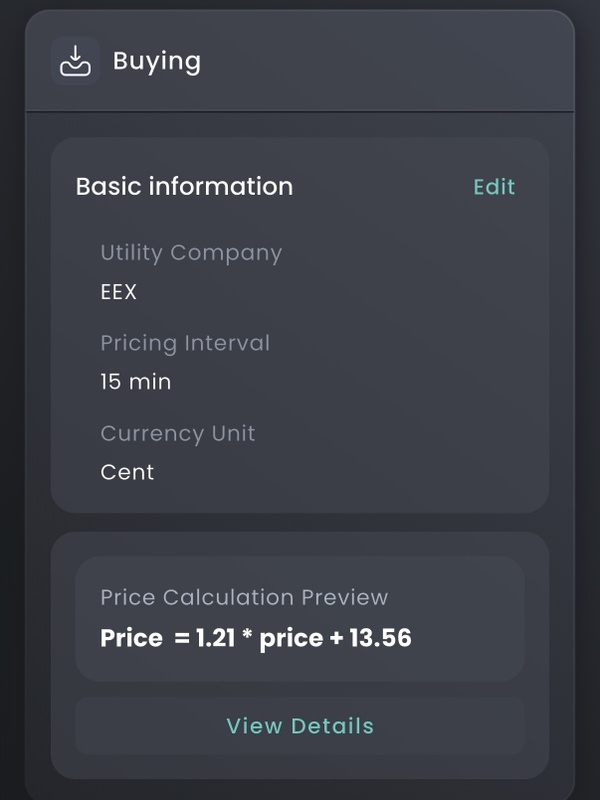Viewport: 600px width, 800px height.
Task: Click the Currency Unit label
Action: tap(178, 433)
